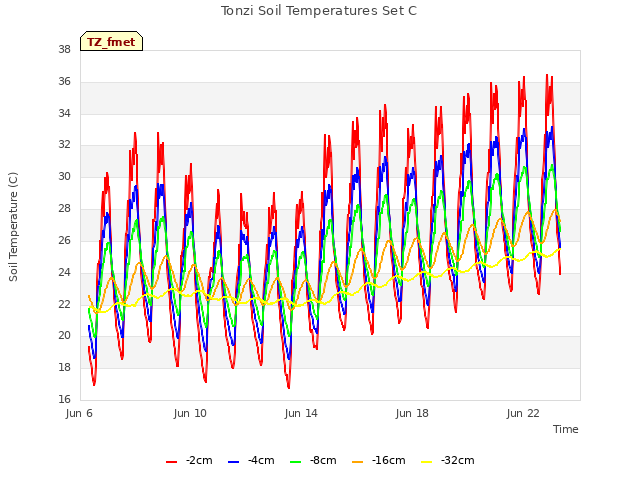Screen dimensions: 640x480
Task: Select the -8cm legend label
Action: tap(323, 460)
